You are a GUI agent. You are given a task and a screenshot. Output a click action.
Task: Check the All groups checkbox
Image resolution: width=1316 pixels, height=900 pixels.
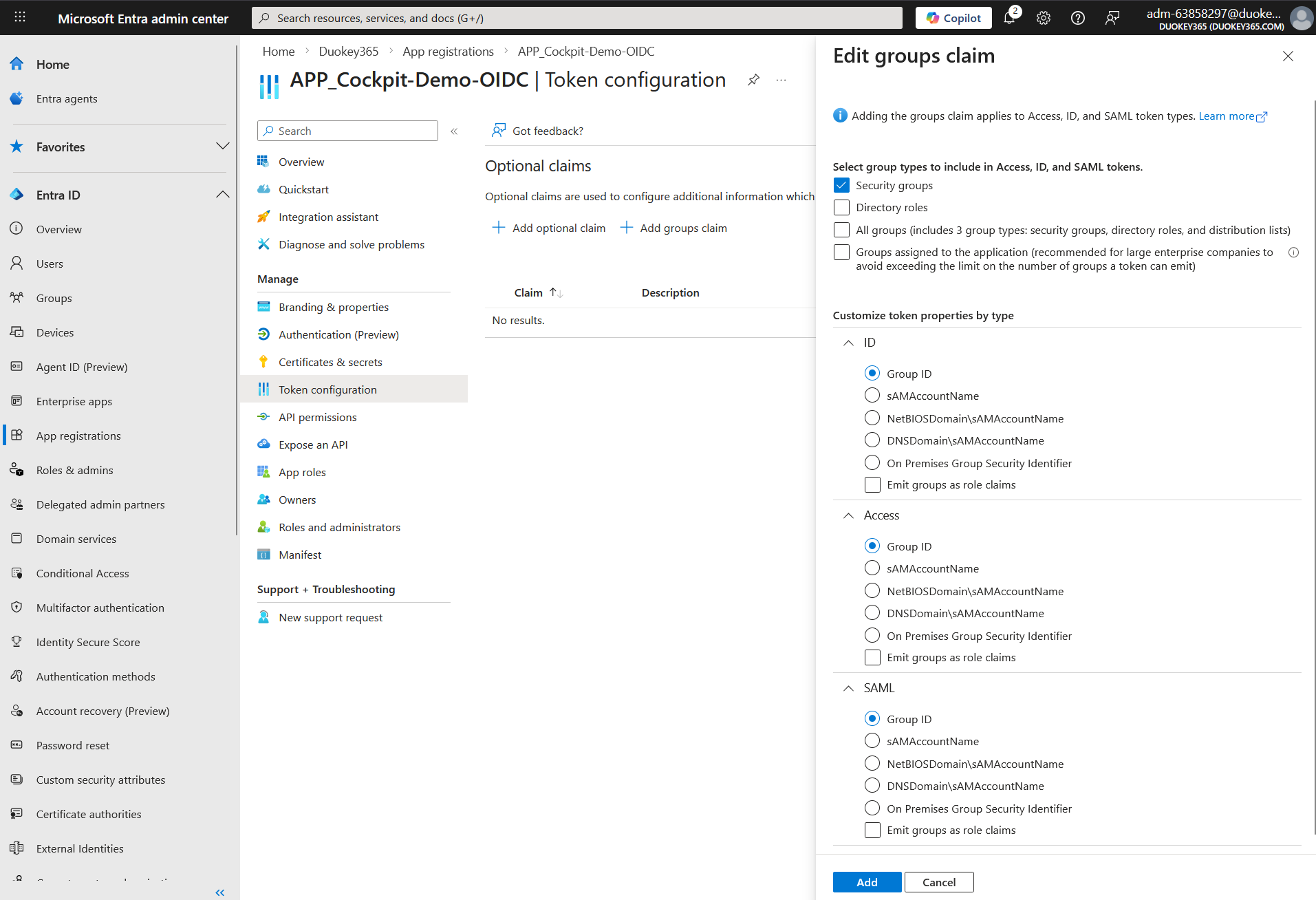tap(841, 230)
